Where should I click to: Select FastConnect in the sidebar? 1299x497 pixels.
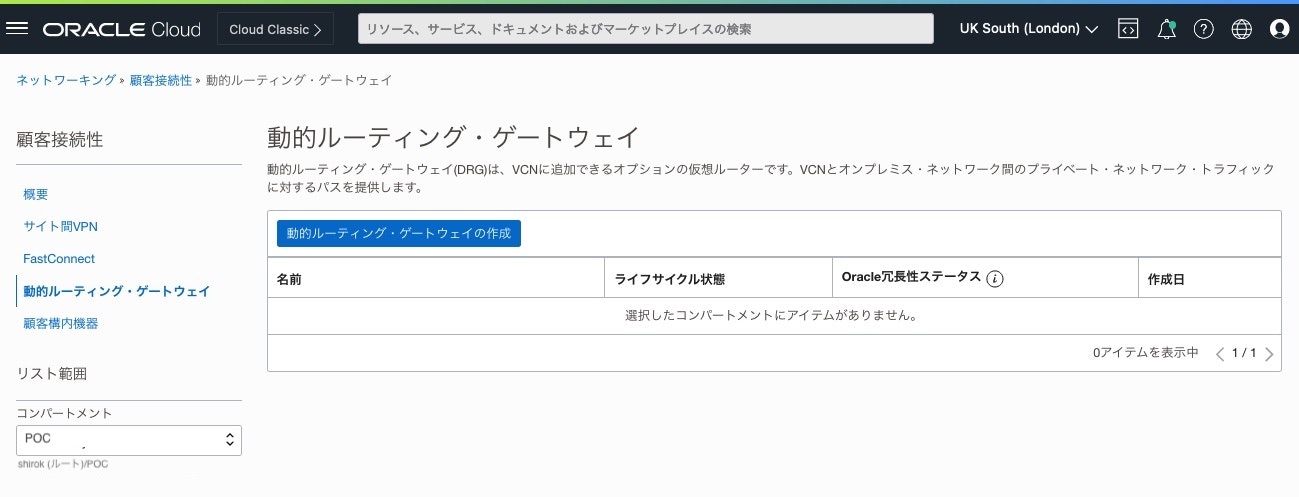(x=59, y=259)
